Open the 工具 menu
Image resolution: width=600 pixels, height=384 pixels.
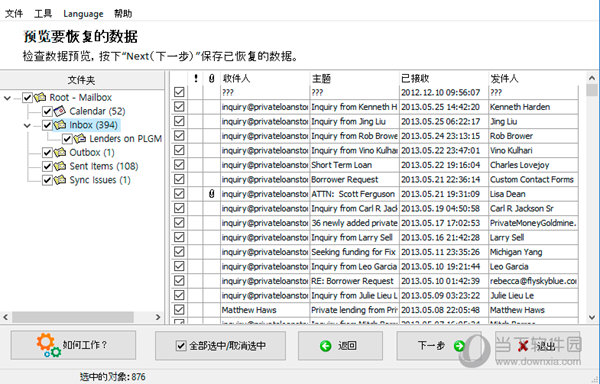[43, 14]
